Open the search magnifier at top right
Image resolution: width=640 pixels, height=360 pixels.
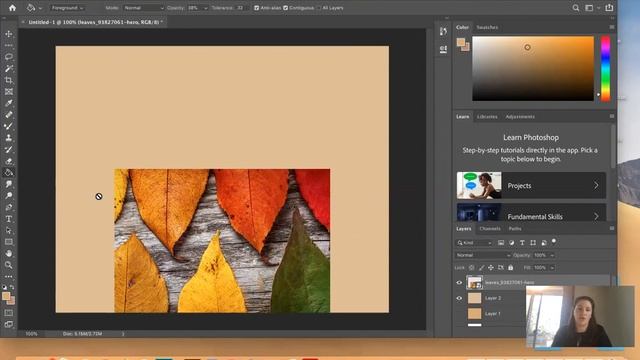coord(576,8)
